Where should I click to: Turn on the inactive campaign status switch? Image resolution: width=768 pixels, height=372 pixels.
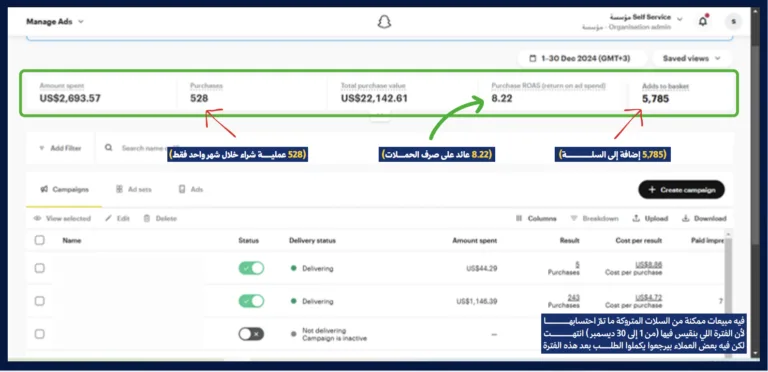(251, 334)
